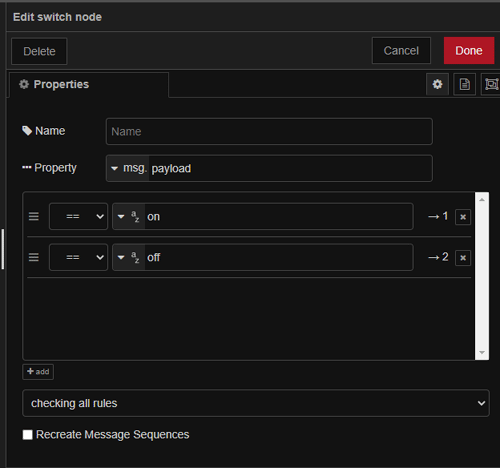The image size is (500, 468).
Task: Open msg. type selector for Property
Action: [128, 168]
